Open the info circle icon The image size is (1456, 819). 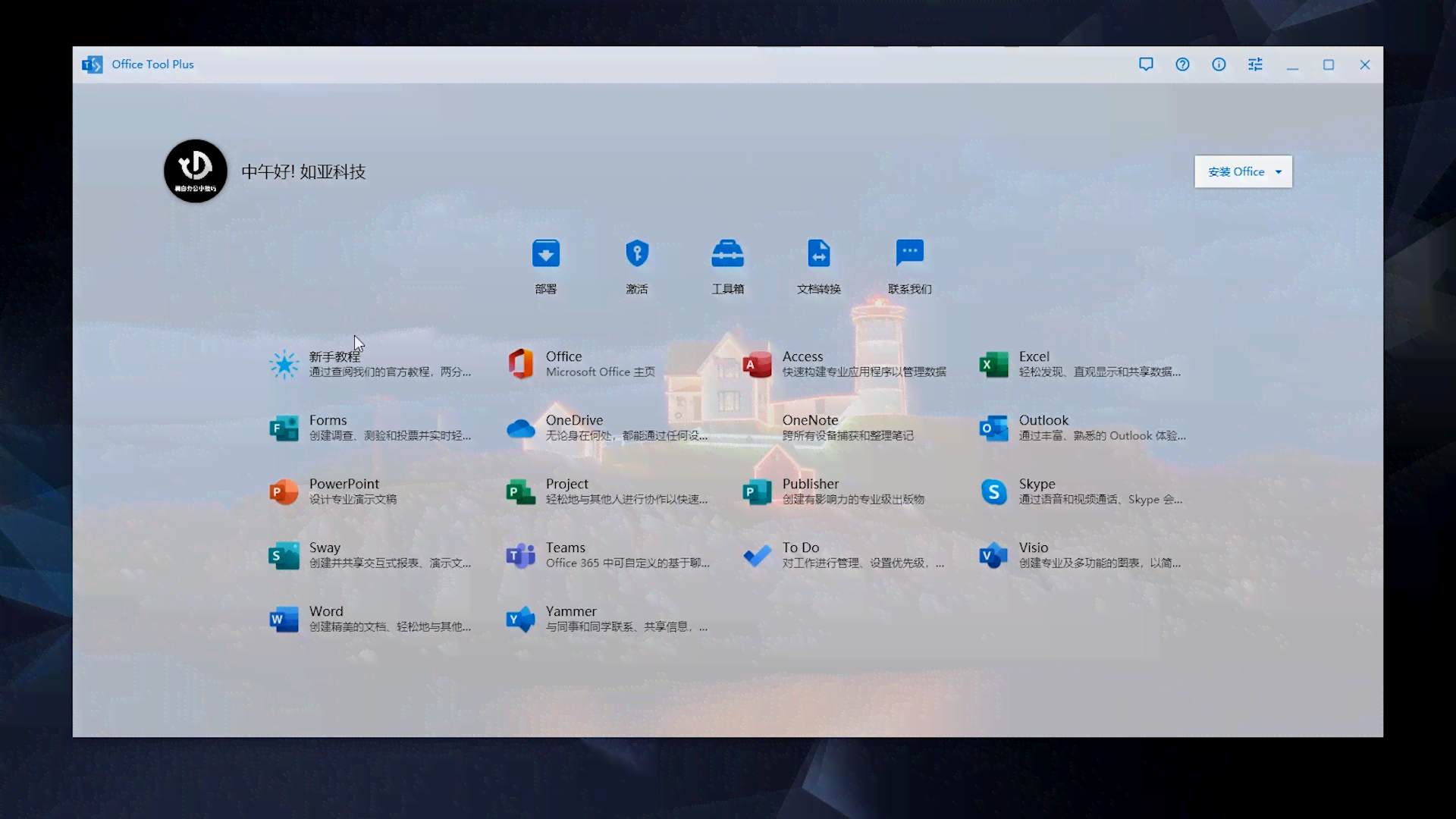(1219, 64)
